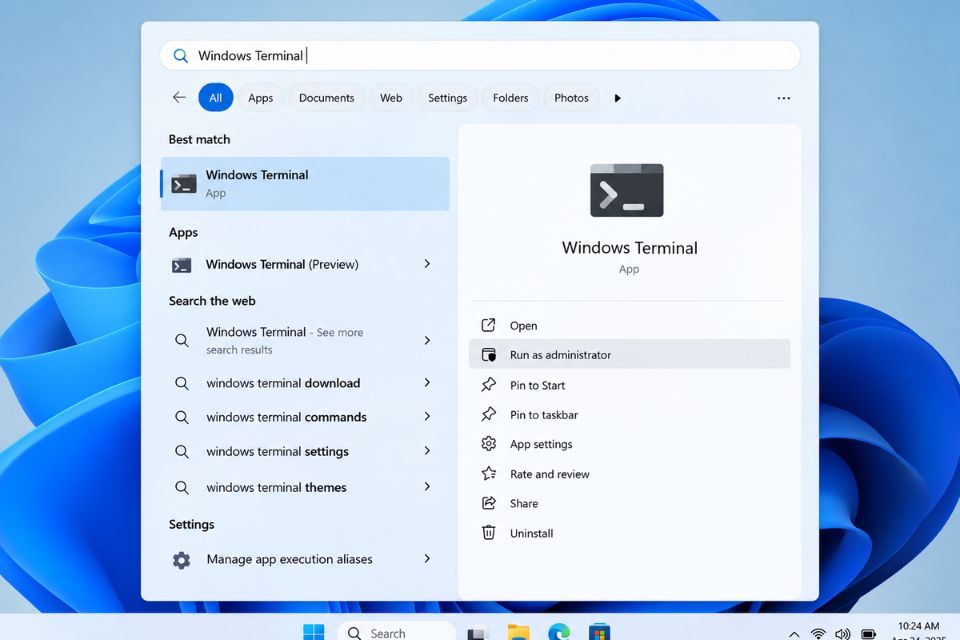Image resolution: width=960 pixels, height=640 pixels.
Task: Click the Rate and review star icon
Action: (x=488, y=473)
